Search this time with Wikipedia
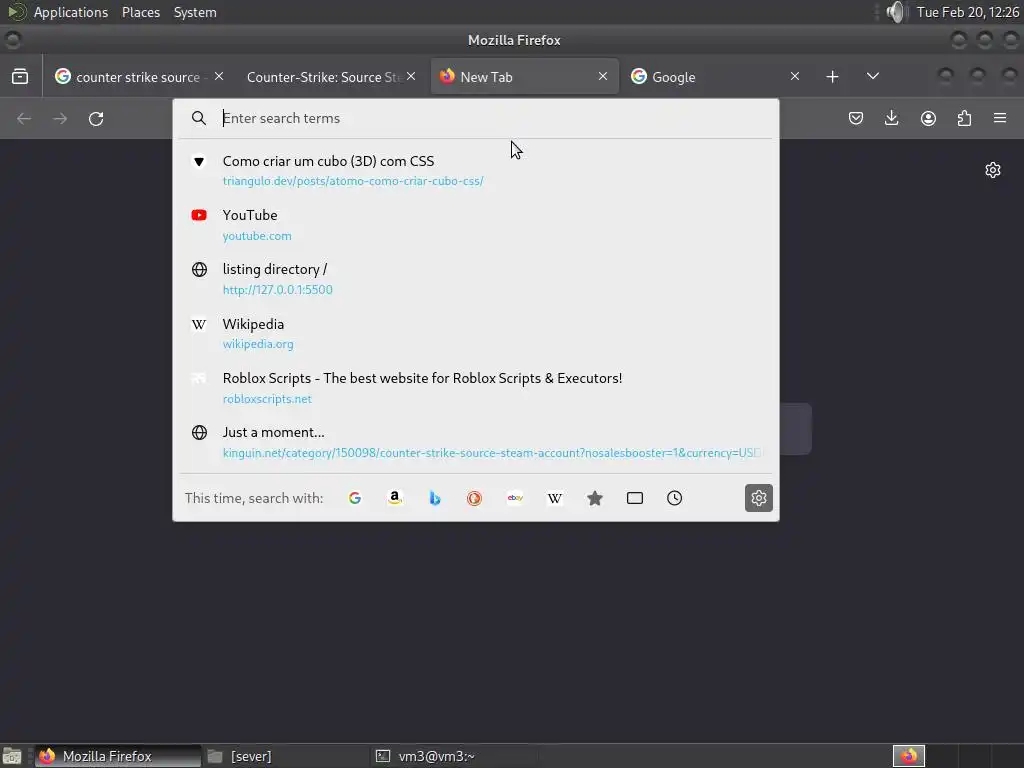Screen dimensions: 1024x768 [554, 498]
